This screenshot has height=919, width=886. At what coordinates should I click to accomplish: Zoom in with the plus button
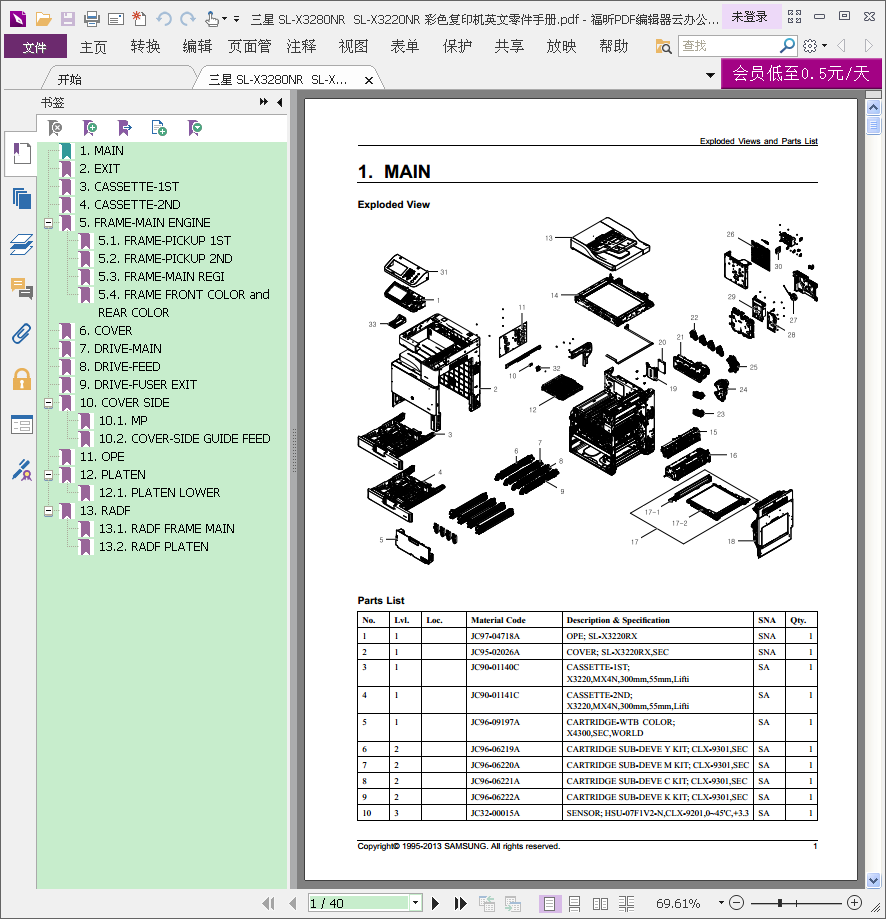pyautogui.click(x=854, y=903)
